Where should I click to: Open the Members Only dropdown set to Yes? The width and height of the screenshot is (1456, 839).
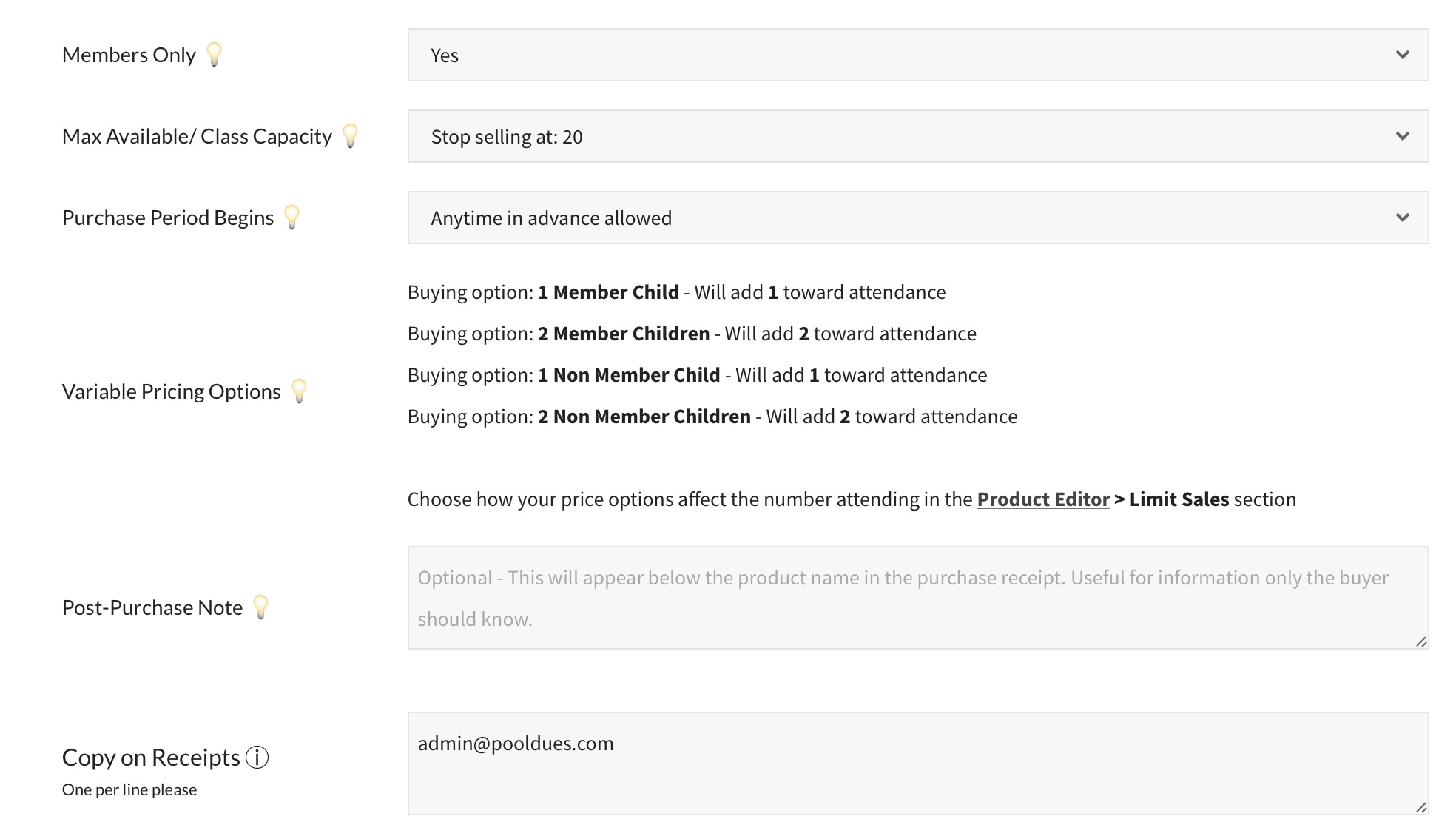coord(917,55)
